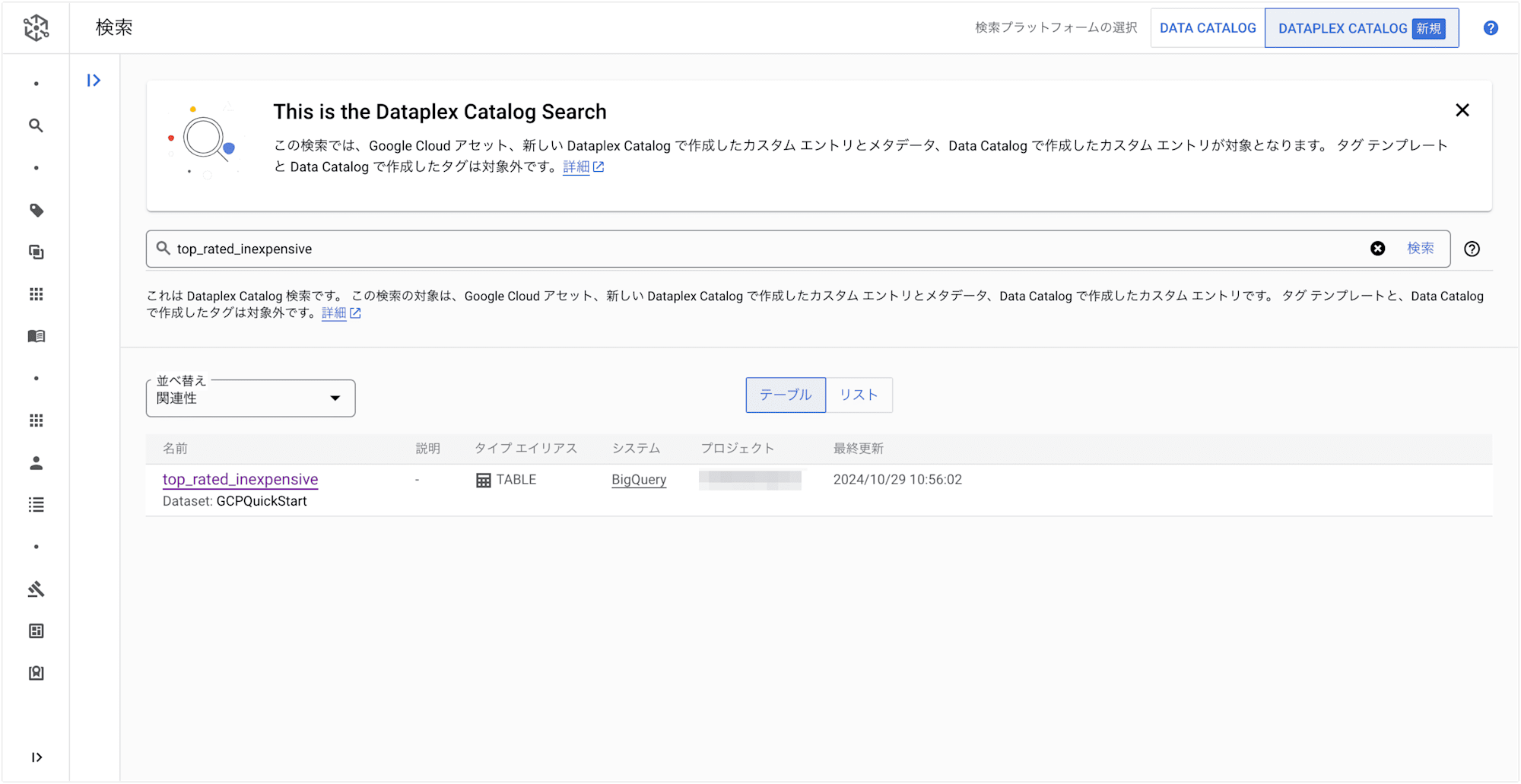Follow the BigQuery system link
Image resolution: width=1521 pixels, height=784 pixels.
[639, 480]
